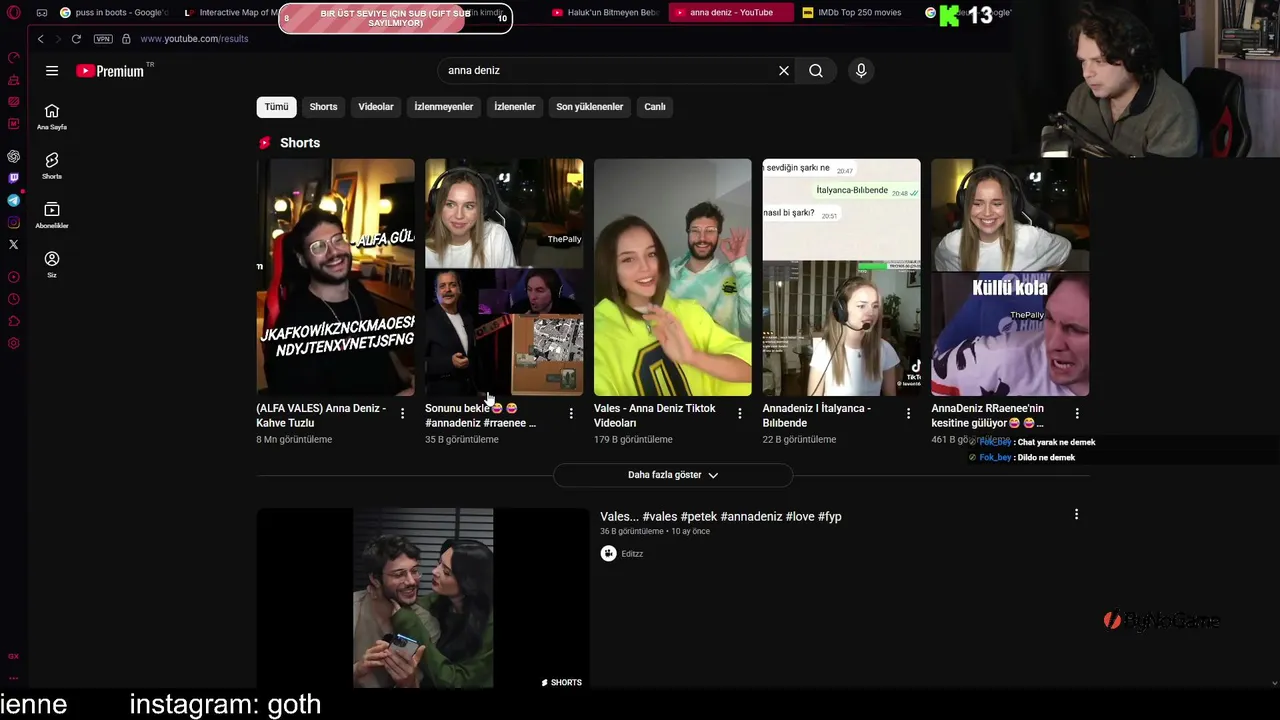Select the Canlı filter chip

click(655, 107)
